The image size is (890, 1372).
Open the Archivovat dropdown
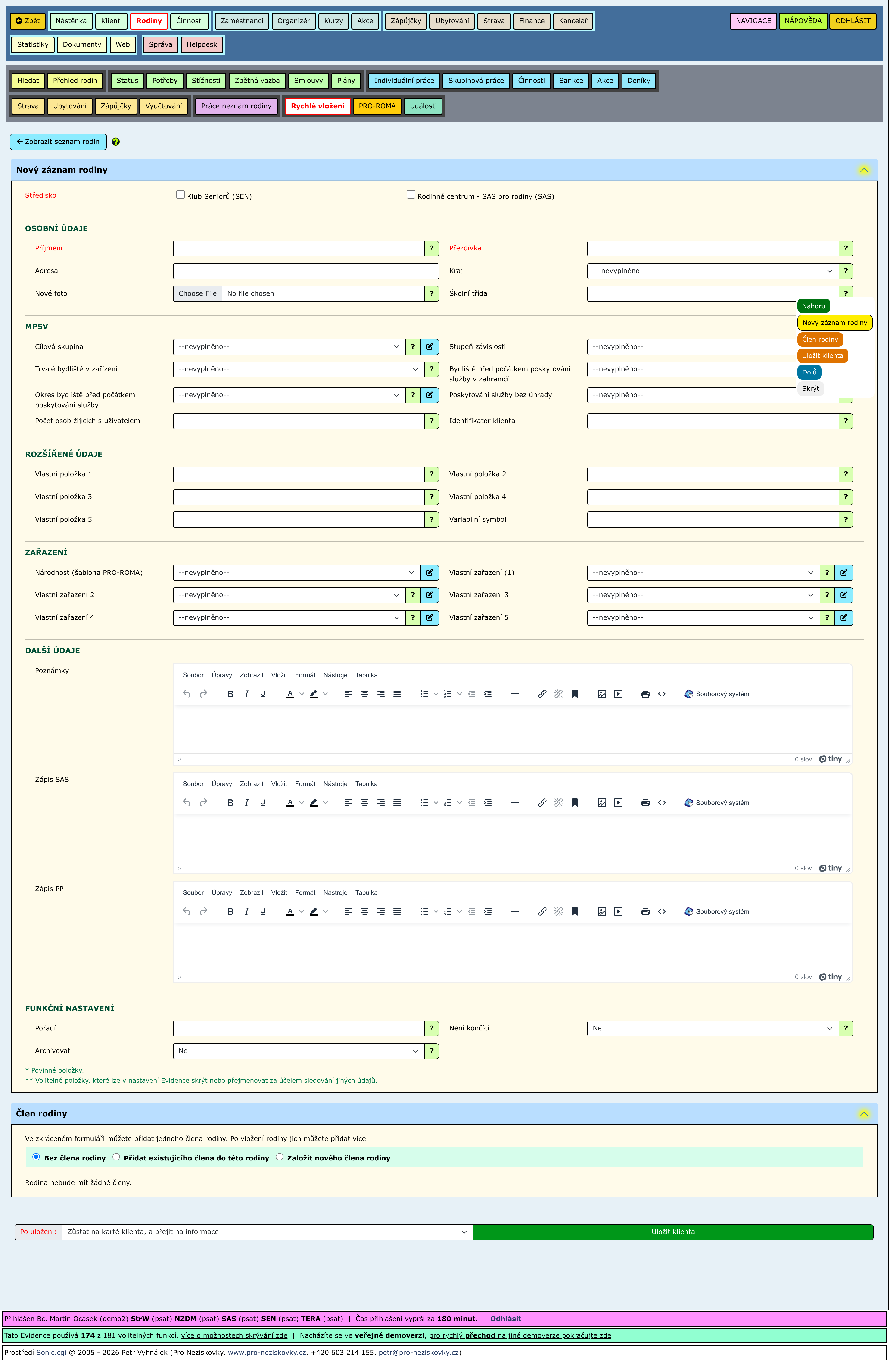299,1051
